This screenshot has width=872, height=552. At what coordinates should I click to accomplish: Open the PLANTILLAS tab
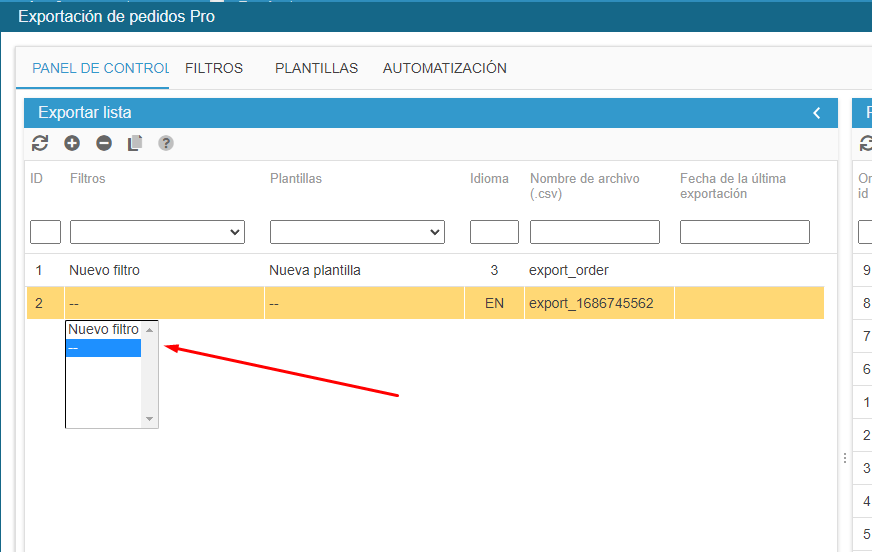316,68
